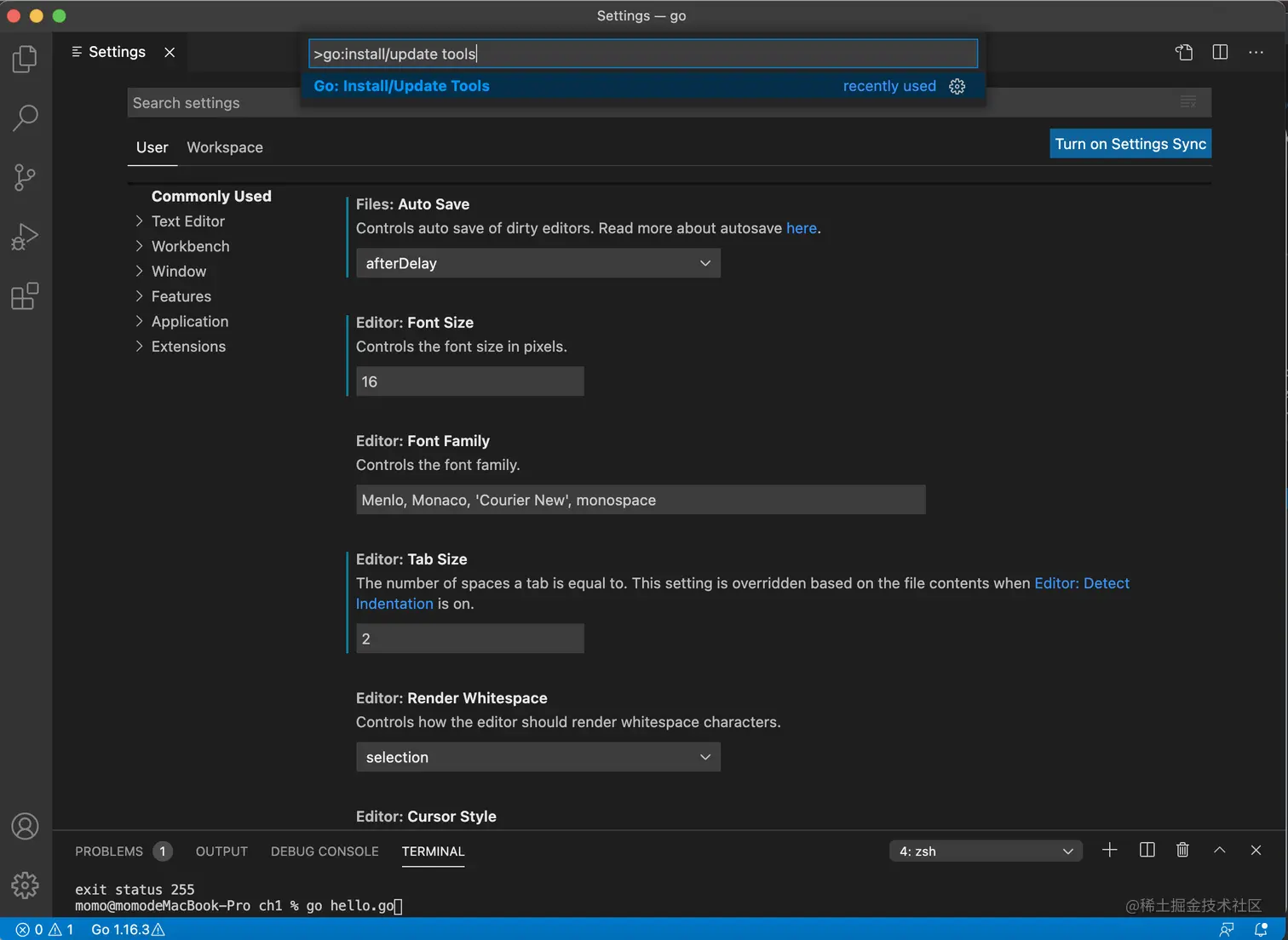Click the Go 1.16.3 version status item
Image resolution: width=1288 pixels, height=940 pixels.
128,929
